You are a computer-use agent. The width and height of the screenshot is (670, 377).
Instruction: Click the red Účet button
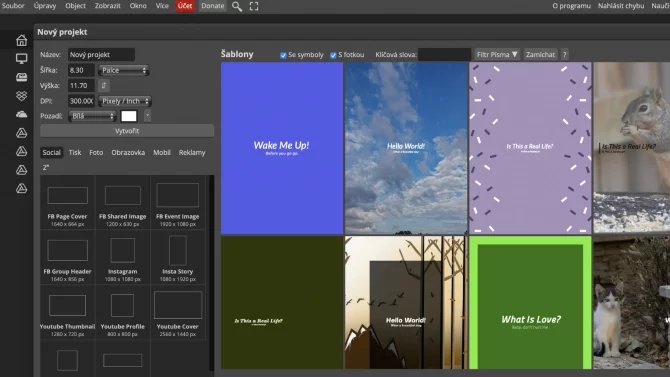pos(185,6)
